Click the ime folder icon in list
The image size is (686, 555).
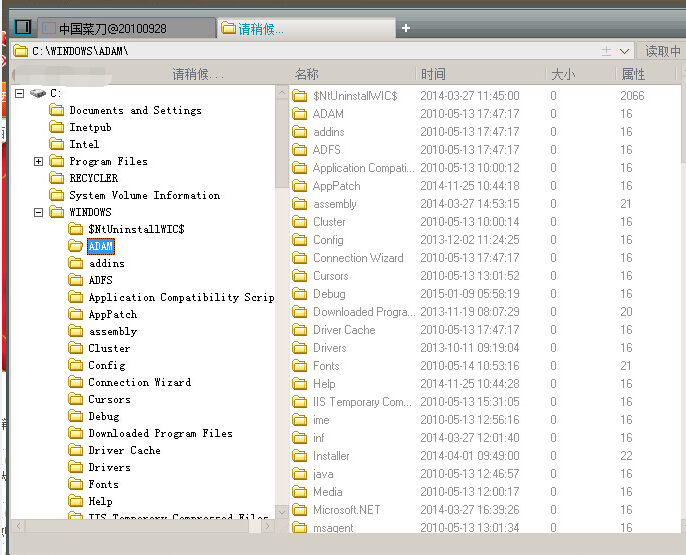(300, 420)
